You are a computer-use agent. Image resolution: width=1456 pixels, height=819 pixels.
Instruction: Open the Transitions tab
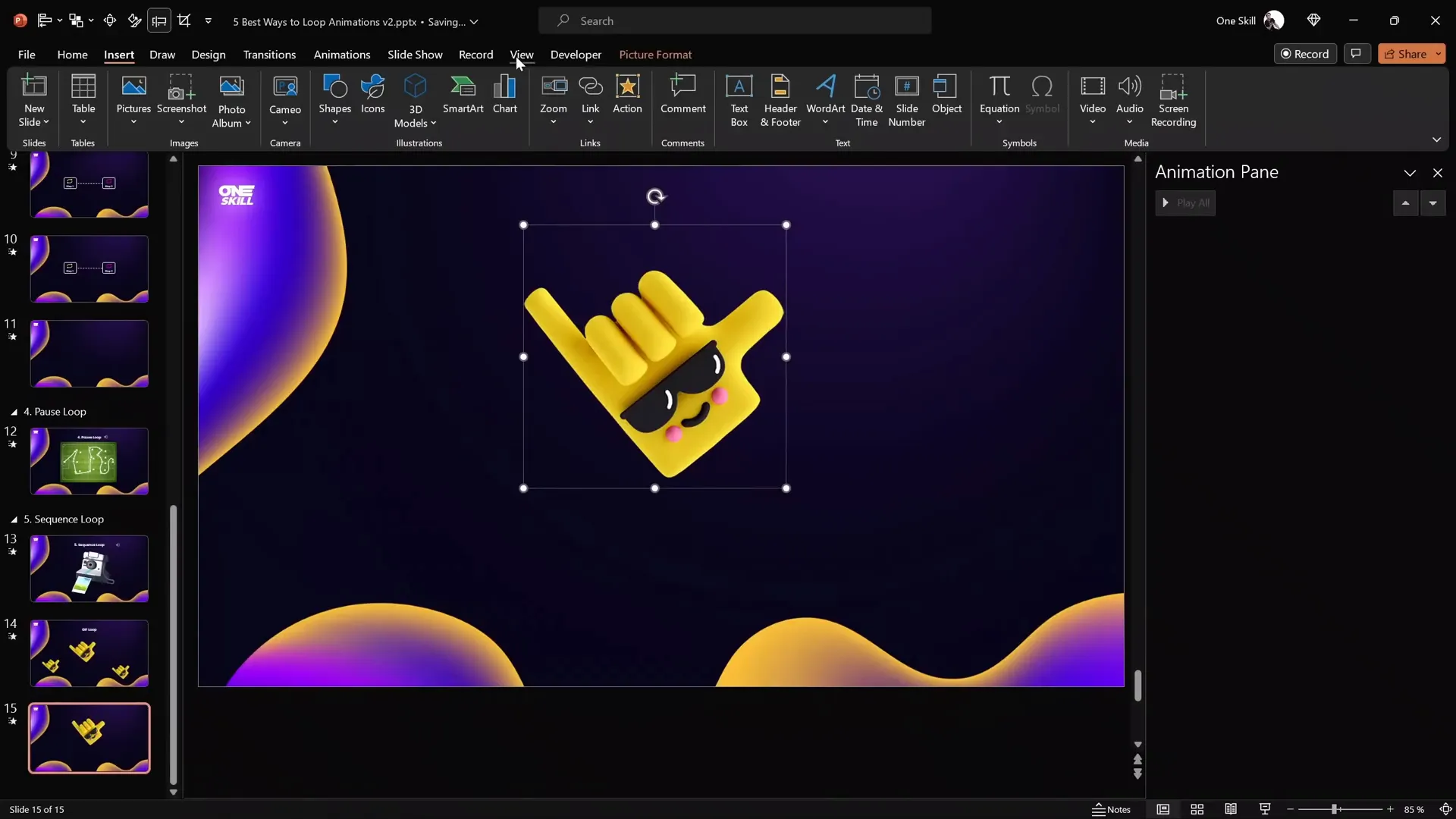coord(269,55)
